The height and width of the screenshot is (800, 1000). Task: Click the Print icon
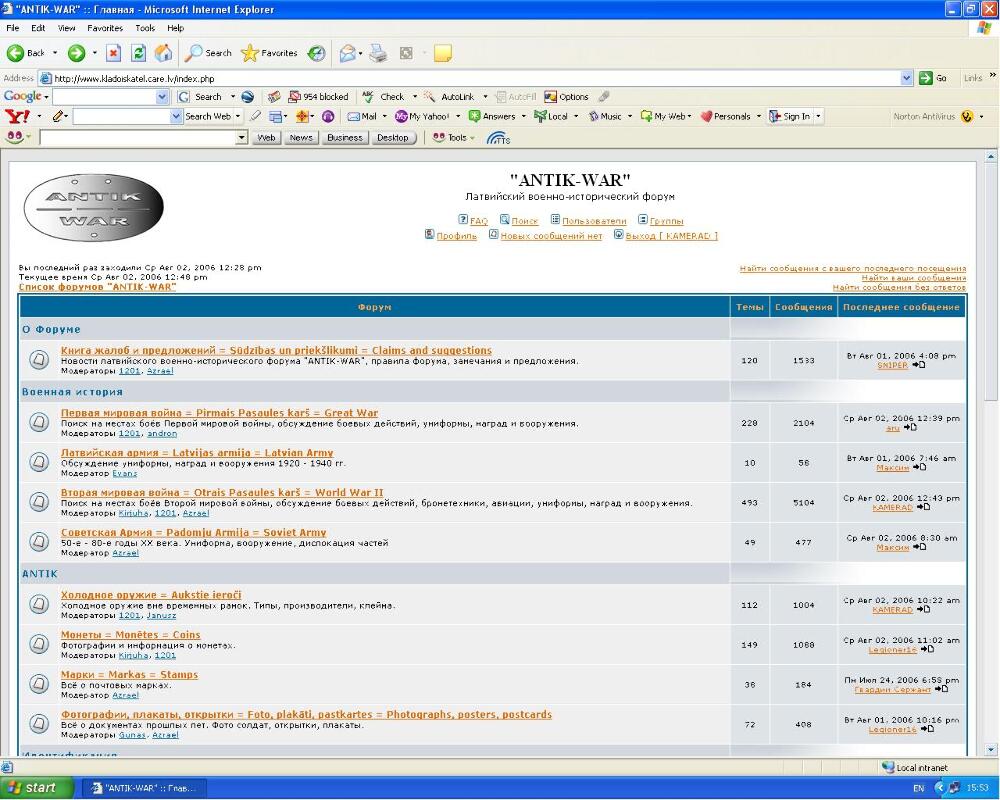[x=378, y=53]
